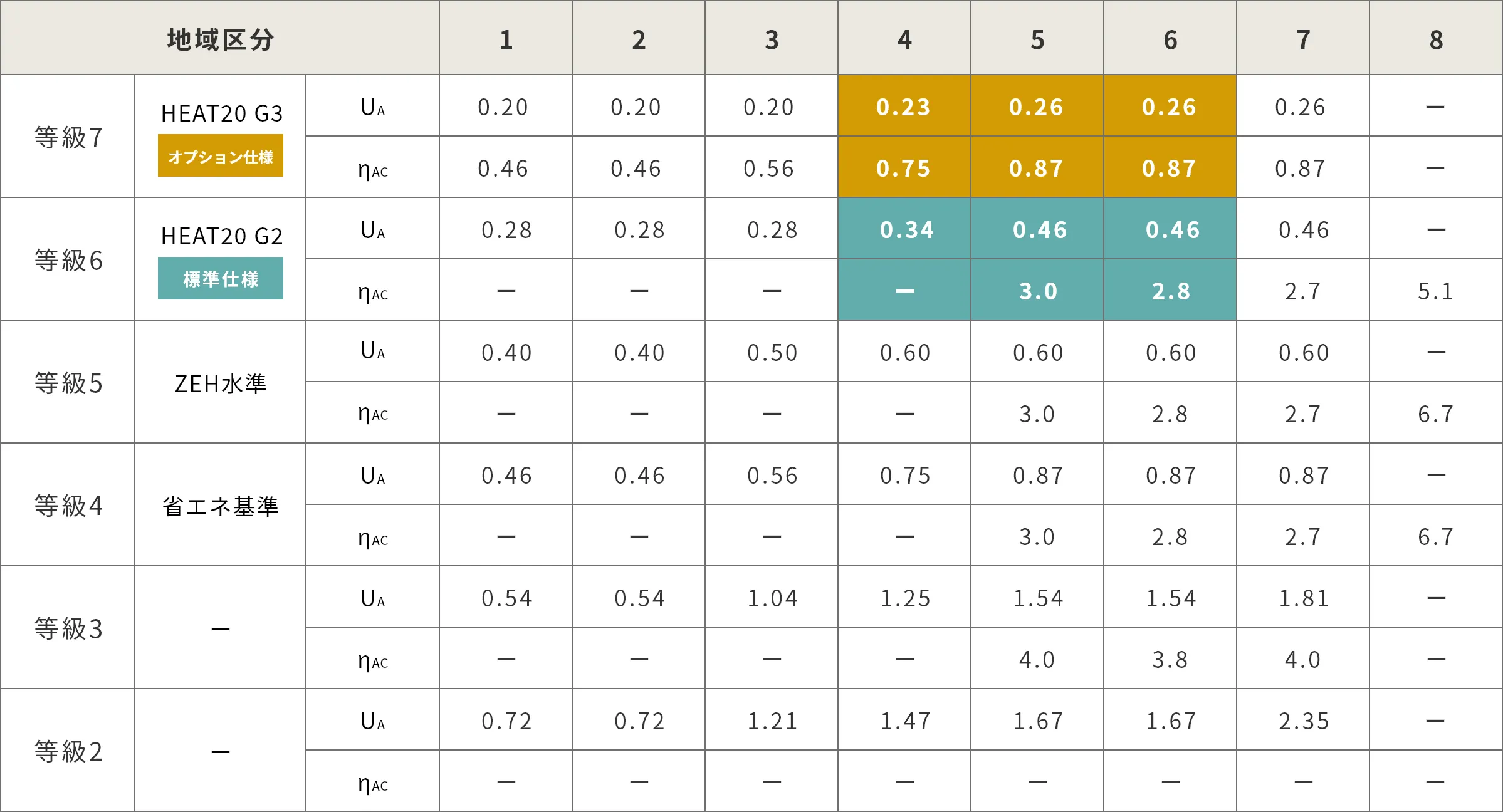Click the column header for region 4
The width and height of the screenshot is (1503, 812).
click(x=904, y=39)
